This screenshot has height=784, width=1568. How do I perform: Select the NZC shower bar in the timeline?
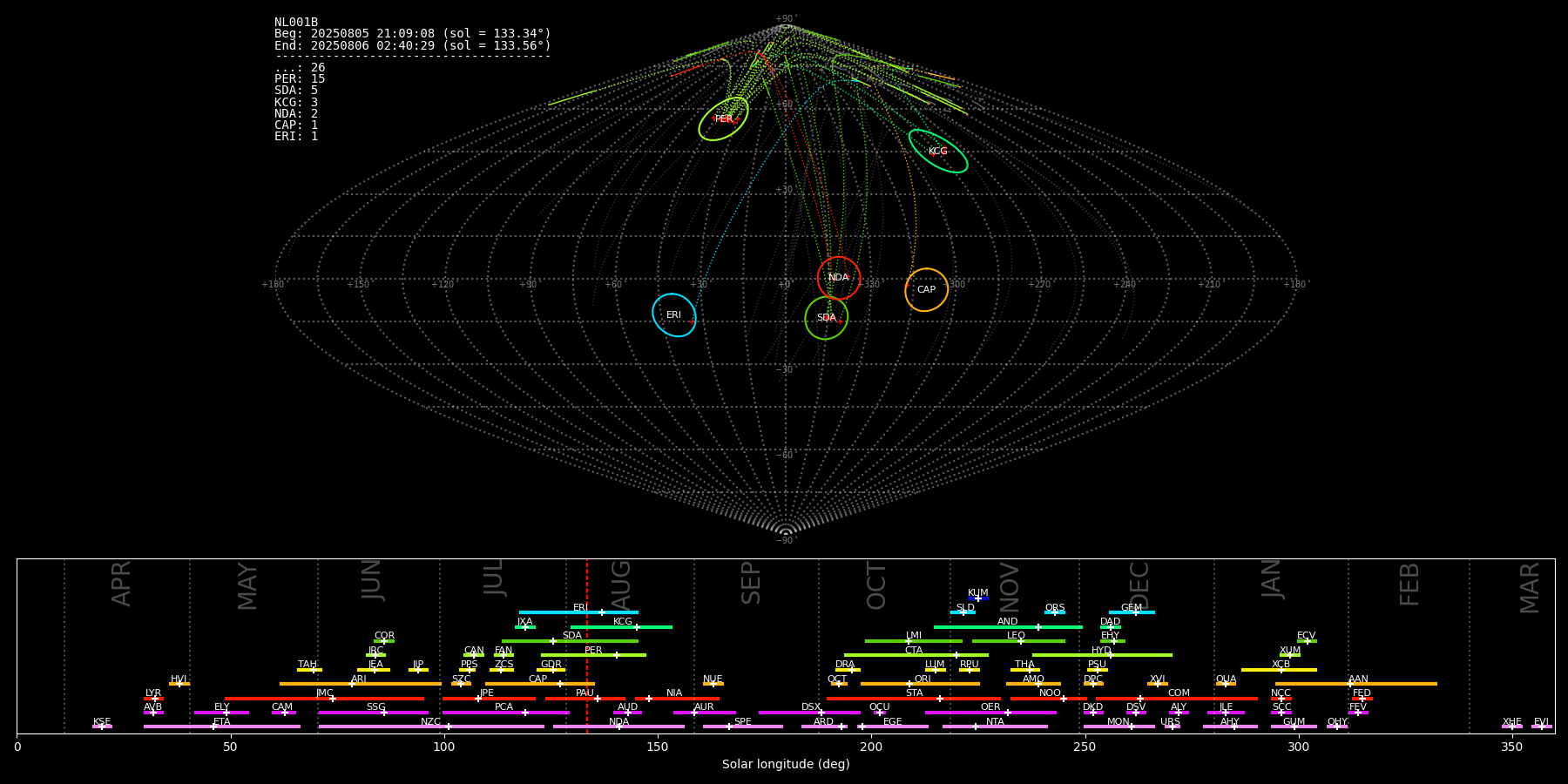(x=431, y=727)
